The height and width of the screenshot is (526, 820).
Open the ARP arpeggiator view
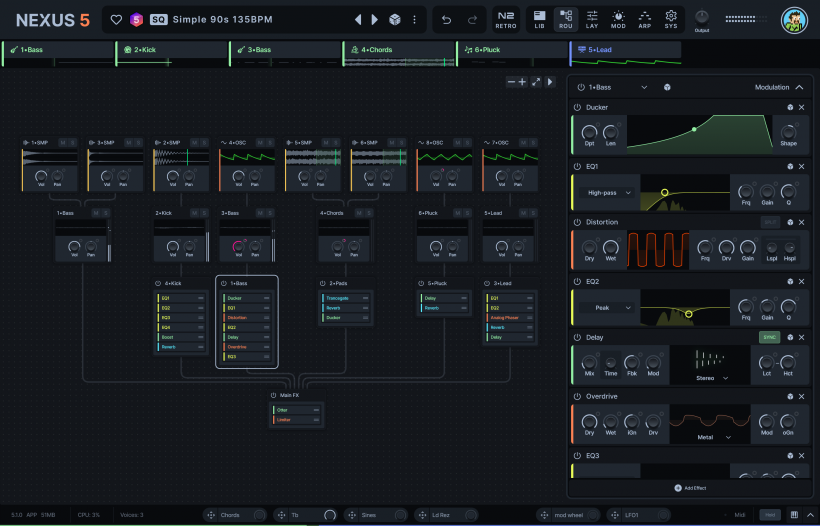click(645, 20)
